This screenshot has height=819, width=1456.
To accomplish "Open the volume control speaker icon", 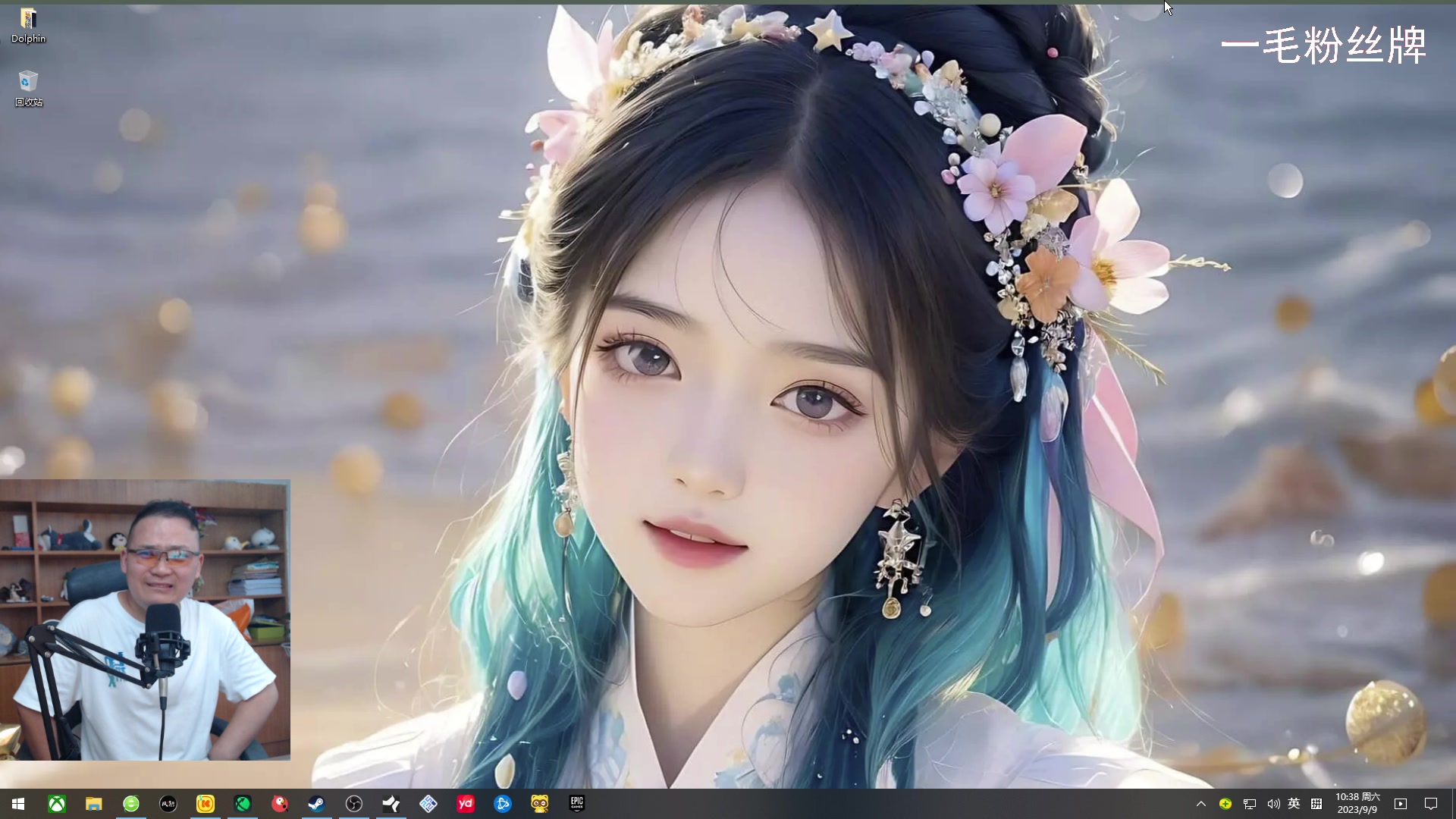I will pos(1273,804).
